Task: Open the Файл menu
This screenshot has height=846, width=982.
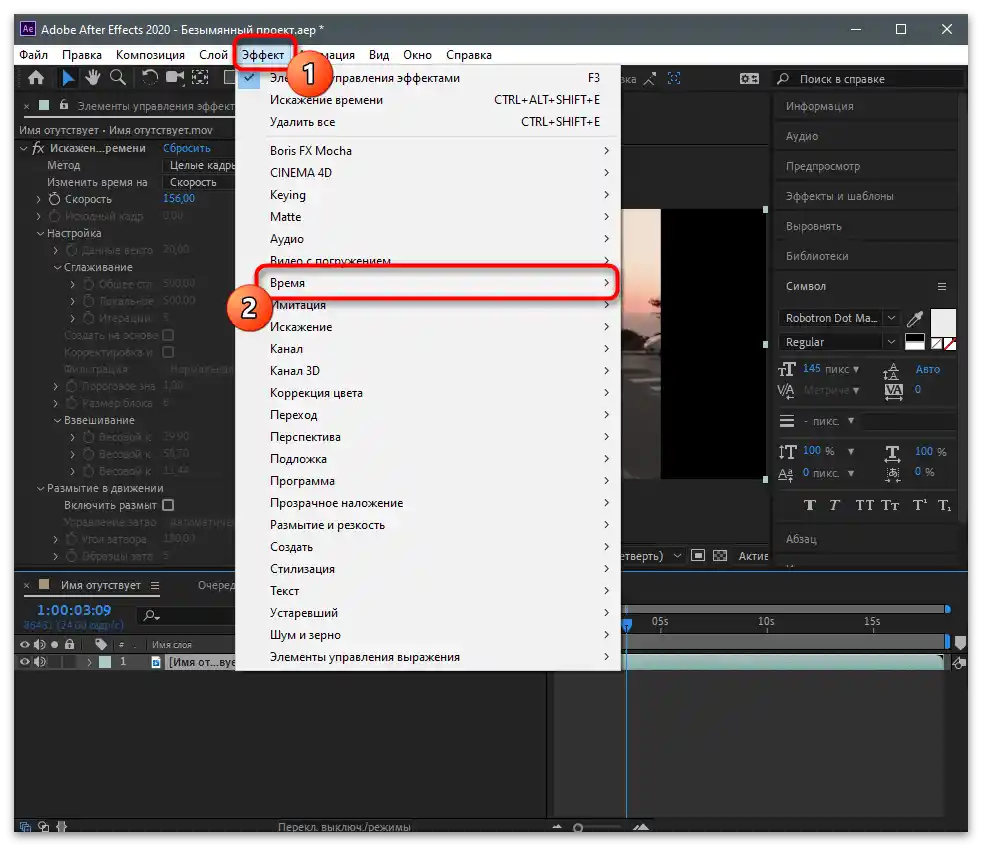Action: pos(33,54)
